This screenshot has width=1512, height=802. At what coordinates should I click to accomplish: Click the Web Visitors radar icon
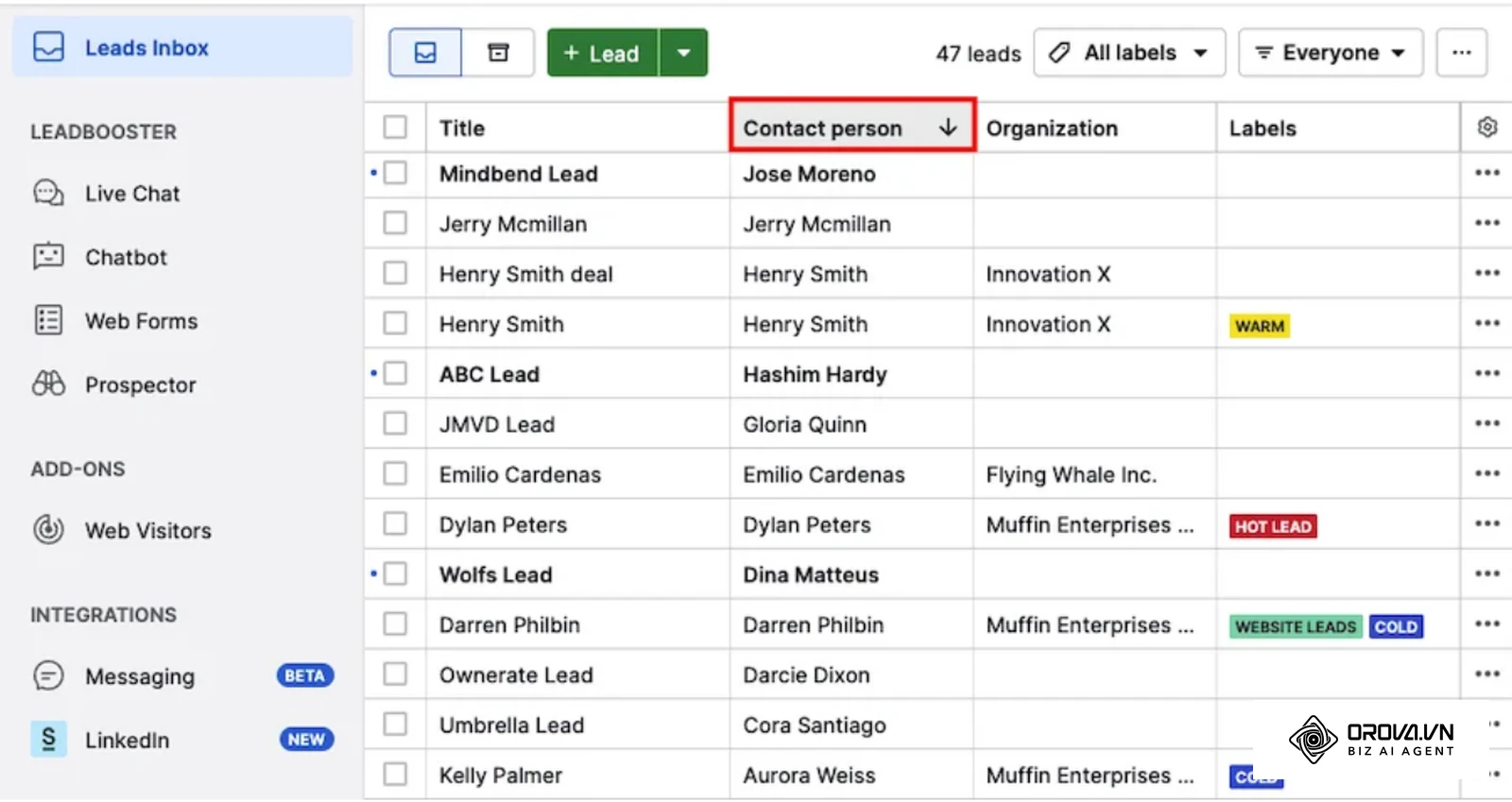(x=48, y=529)
